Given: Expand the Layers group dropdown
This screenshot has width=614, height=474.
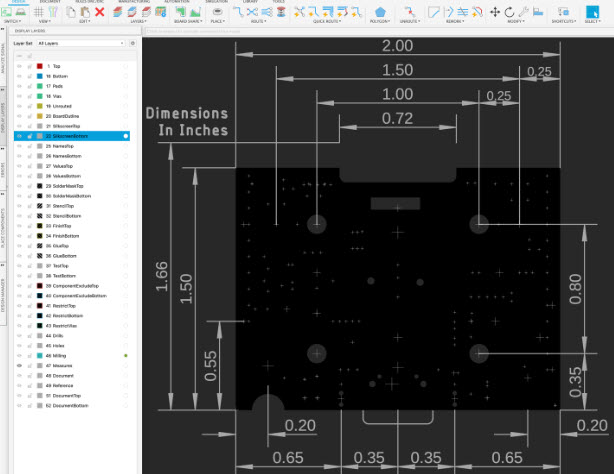Looking at the screenshot, I should click(138, 21).
